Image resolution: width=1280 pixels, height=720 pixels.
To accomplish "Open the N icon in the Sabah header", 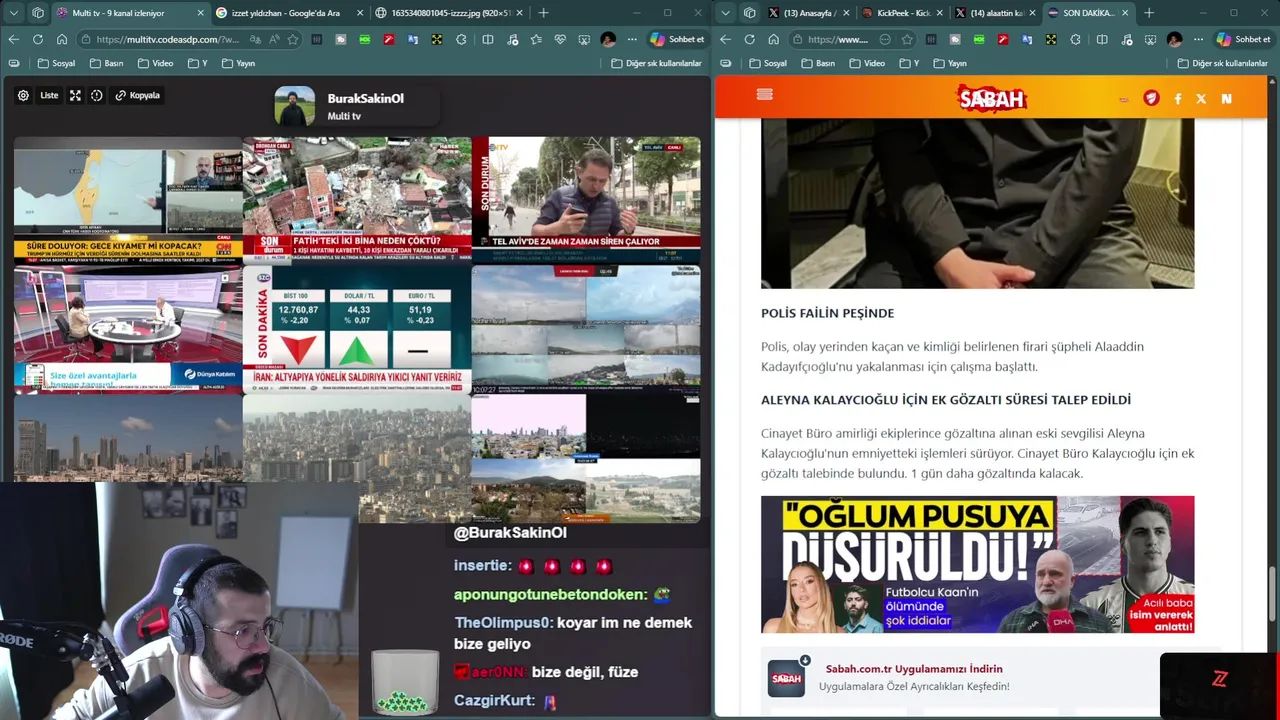I will click(x=1226, y=98).
